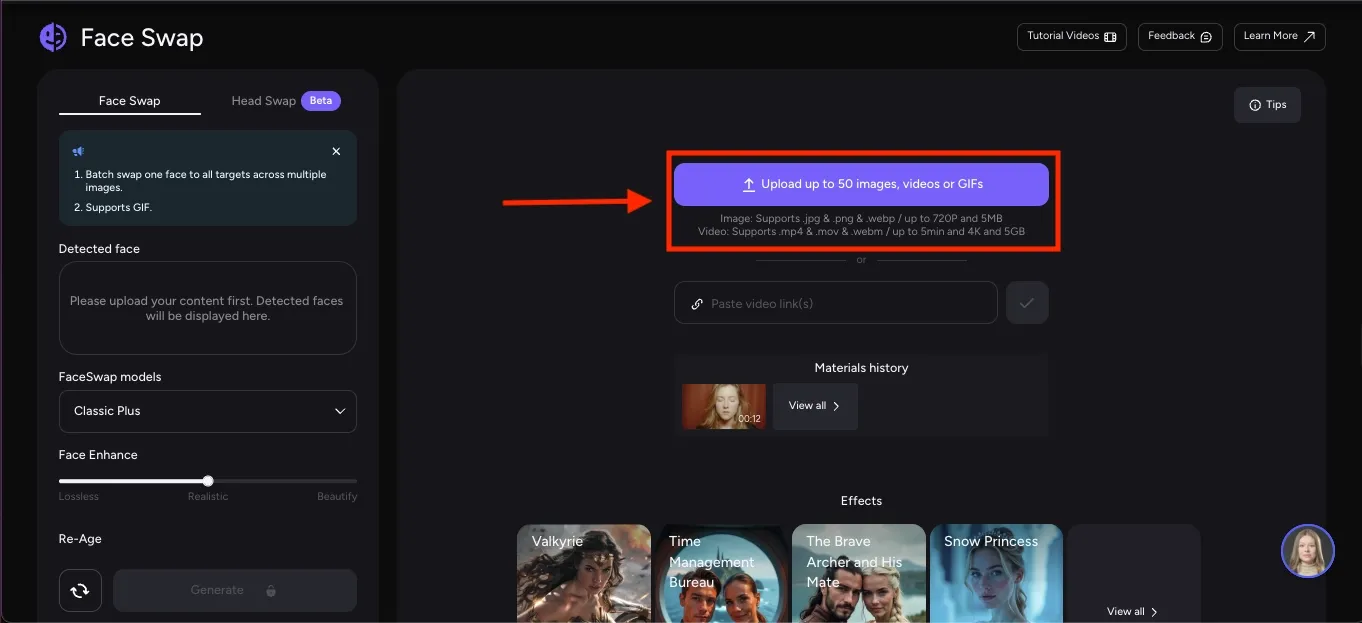This screenshot has height=623, width=1362.
Task: Click the Feedback chat icon
Action: point(1206,37)
